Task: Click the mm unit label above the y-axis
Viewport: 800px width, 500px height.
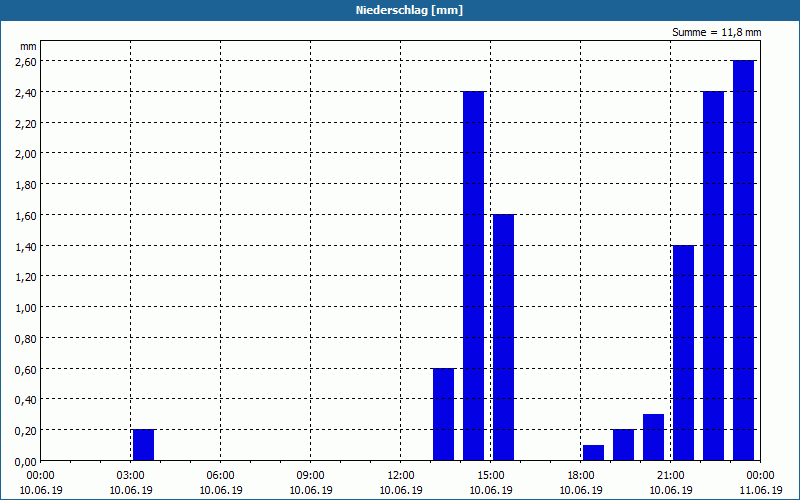Action: pyautogui.click(x=28, y=46)
